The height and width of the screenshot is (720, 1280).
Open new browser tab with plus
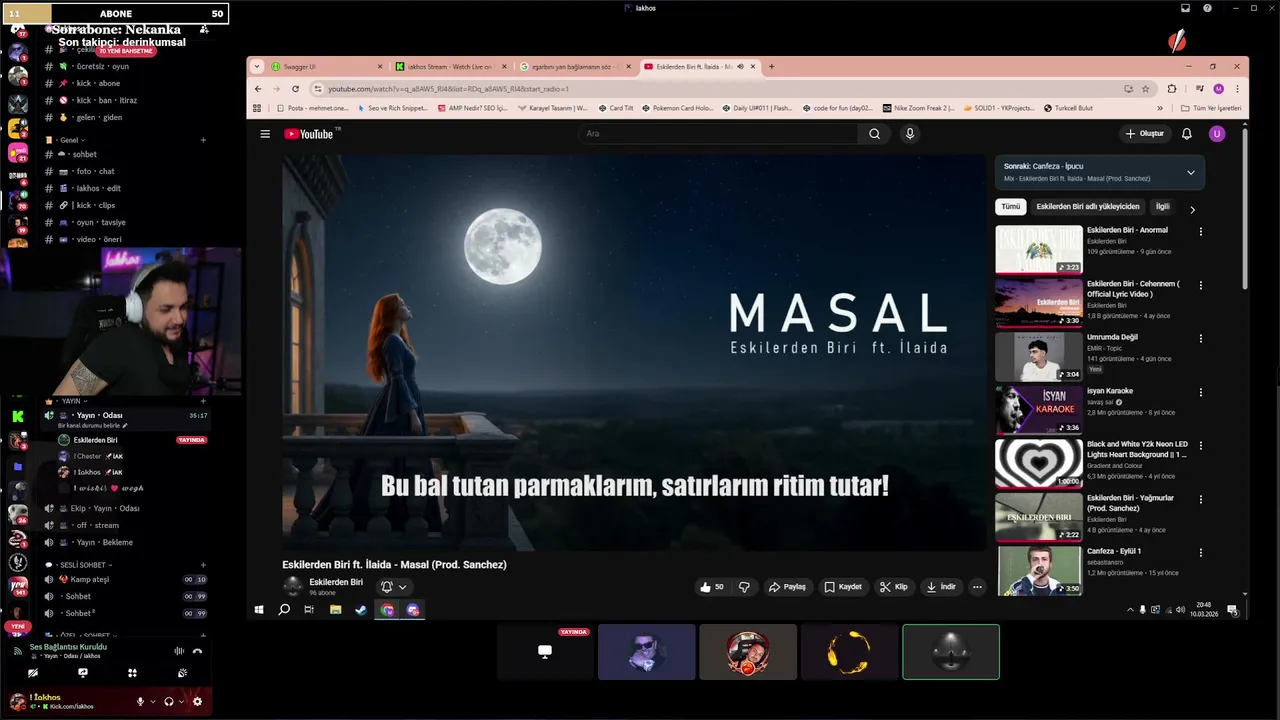(x=771, y=67)
